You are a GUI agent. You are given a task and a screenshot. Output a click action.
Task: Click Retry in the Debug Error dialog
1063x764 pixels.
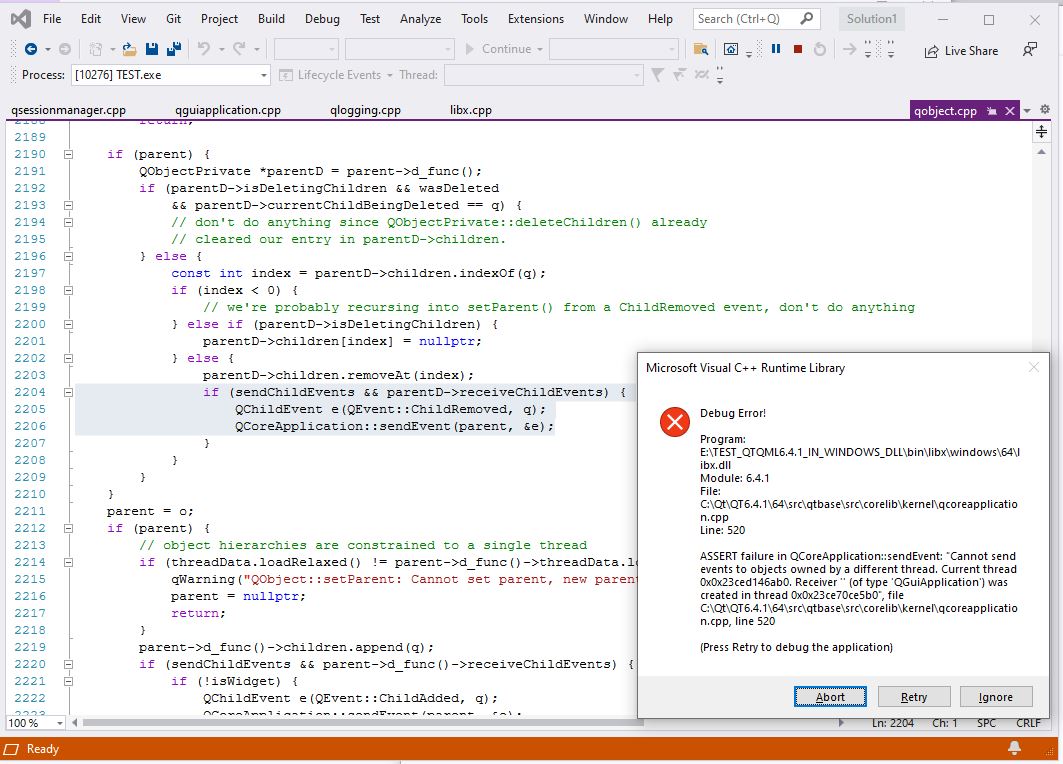[x=914, y=697]
